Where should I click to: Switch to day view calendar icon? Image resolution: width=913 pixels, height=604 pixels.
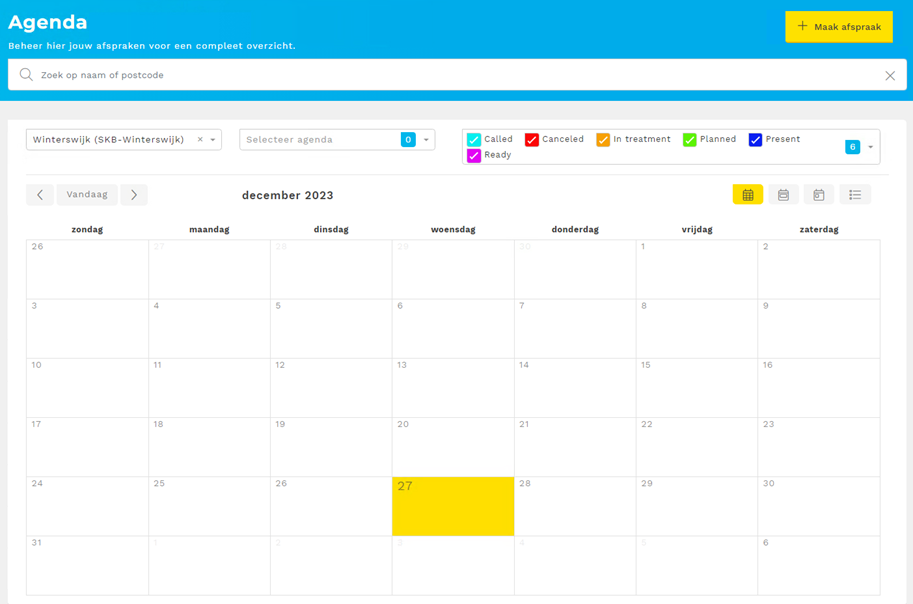click(x=818, y=195)
